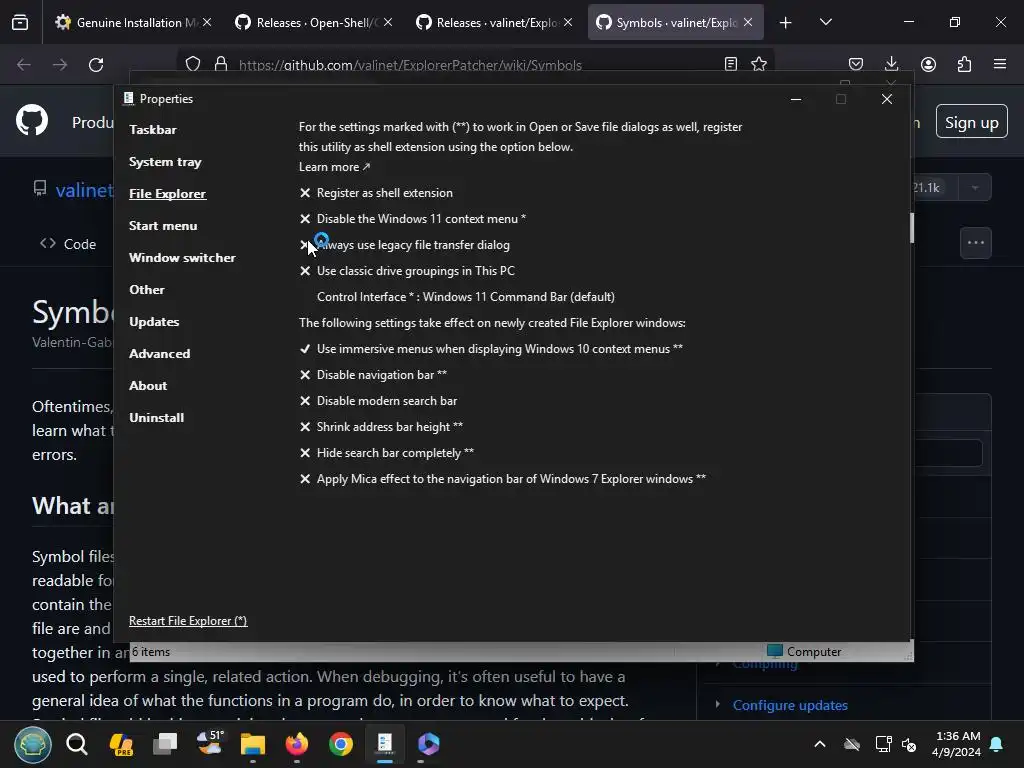The height and width of the screenshot is (768, 1024).
Task: Click Restart File Explorer link
Action: point(188,620)
